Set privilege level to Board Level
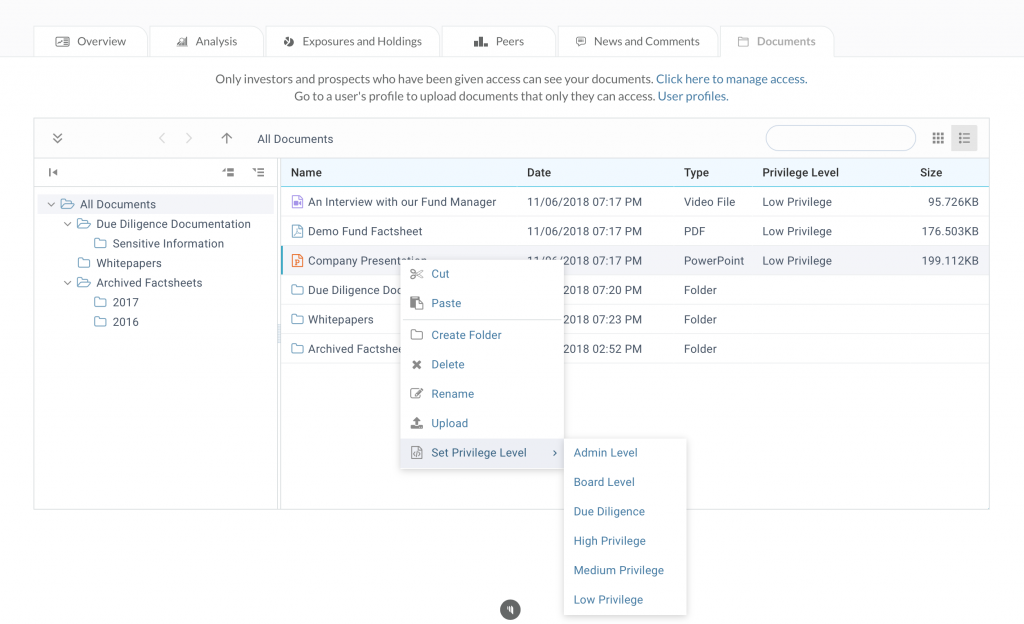Screen dimensions: 1024x624 click(x=604, y=481)
